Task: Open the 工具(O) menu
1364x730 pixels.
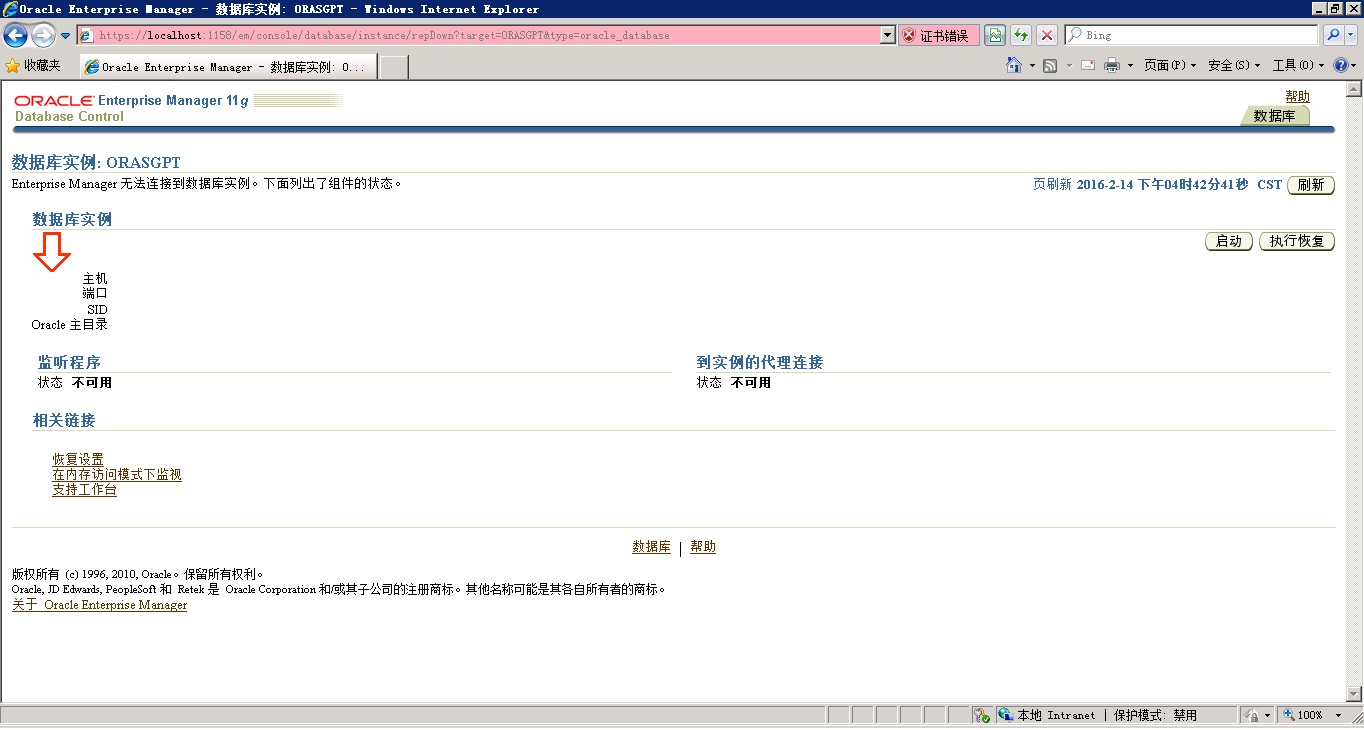Action: [1298, 66]
